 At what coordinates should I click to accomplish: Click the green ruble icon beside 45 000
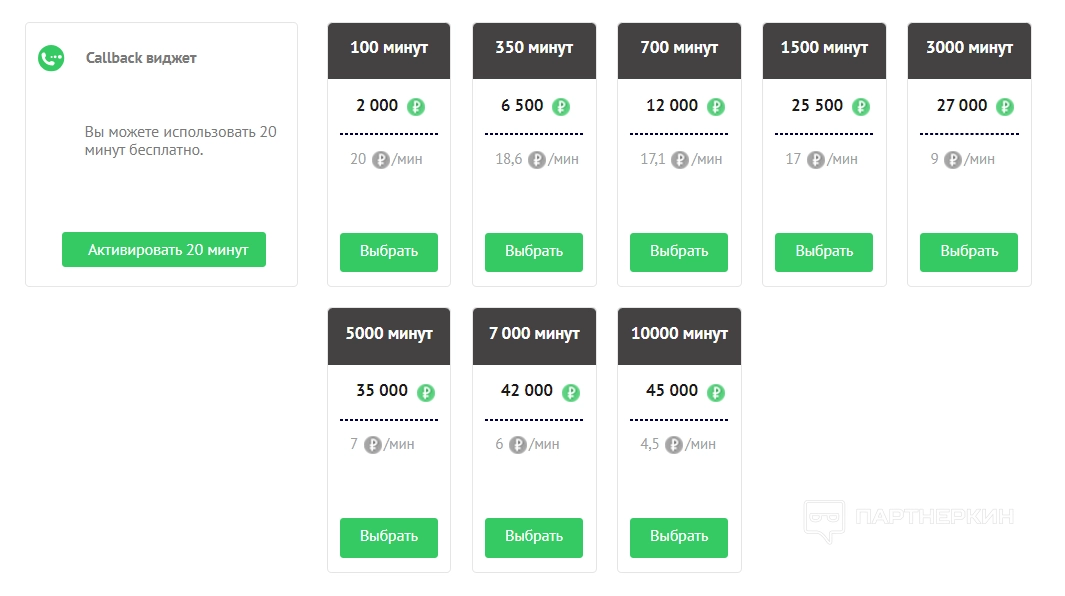(x=716, y=392)
